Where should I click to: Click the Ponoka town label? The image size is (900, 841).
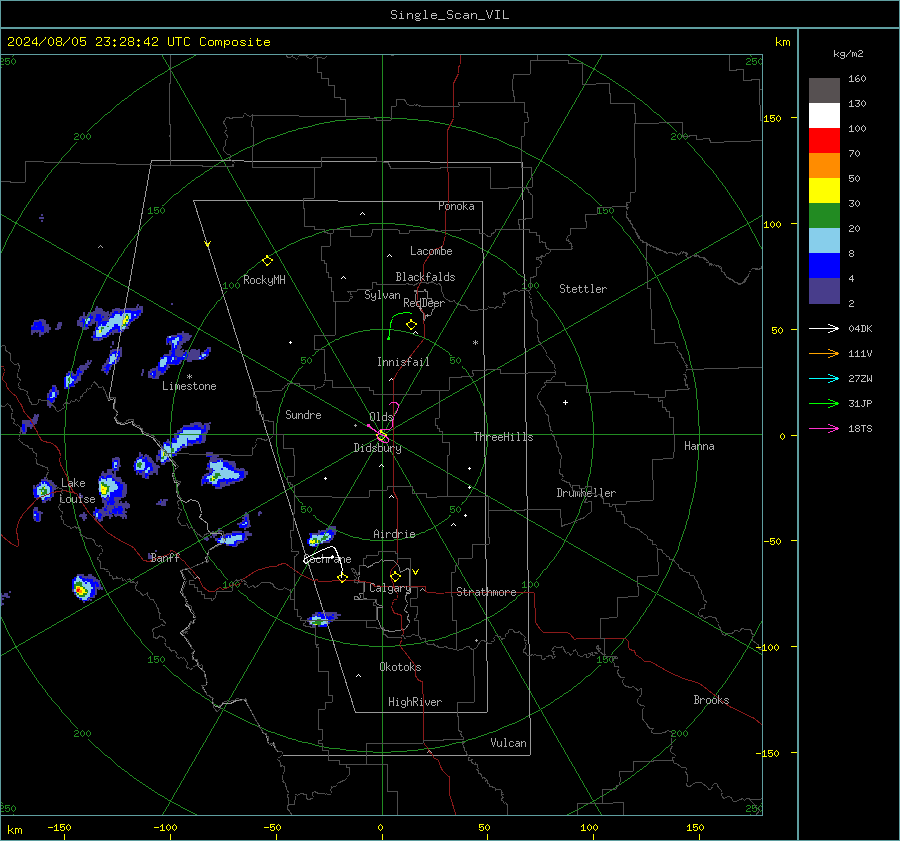(x=456, y=206)
